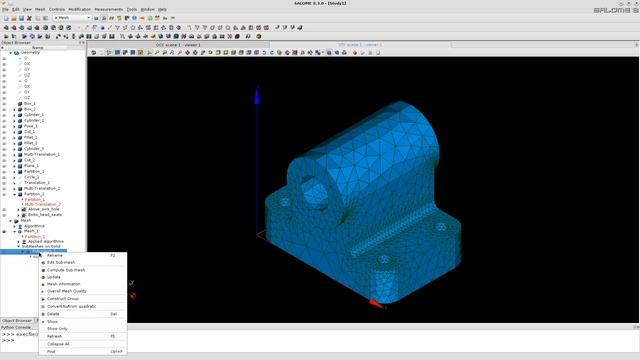
Task: Click the Box_1 shape icon in Object Browser
Action: coord(20,104)
